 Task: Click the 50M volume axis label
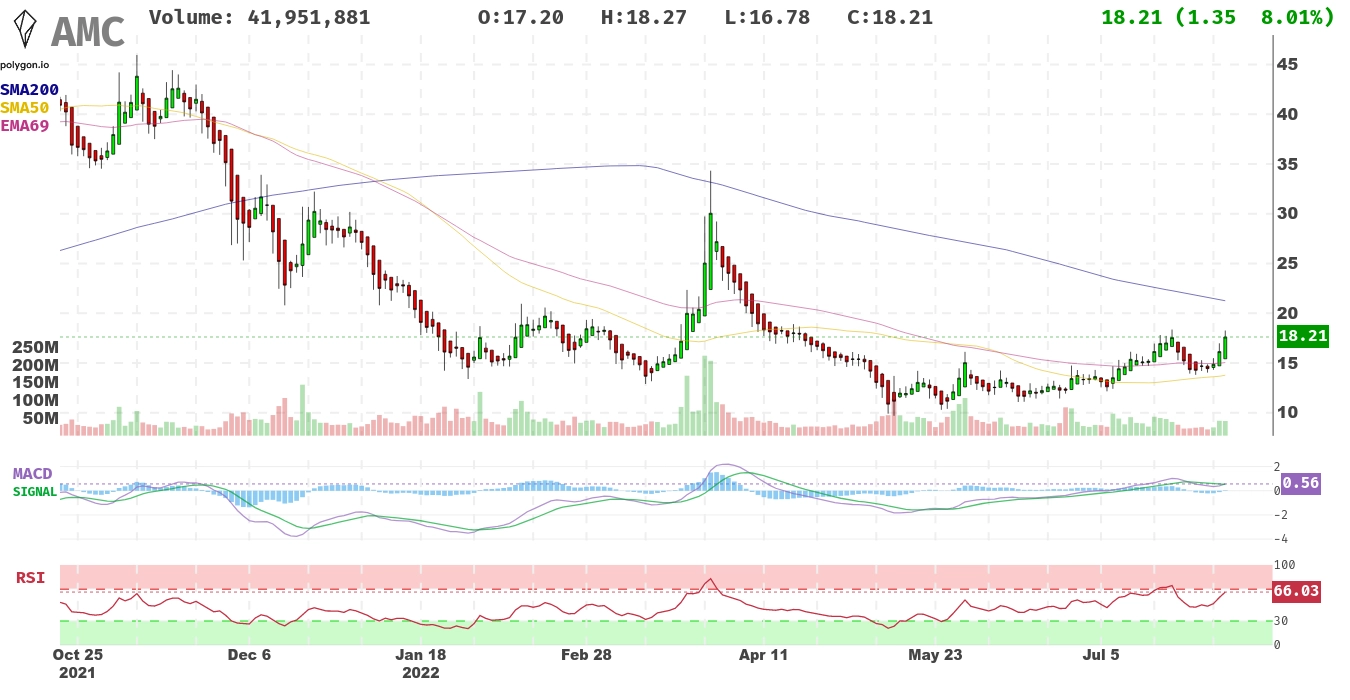coord(39,419)
